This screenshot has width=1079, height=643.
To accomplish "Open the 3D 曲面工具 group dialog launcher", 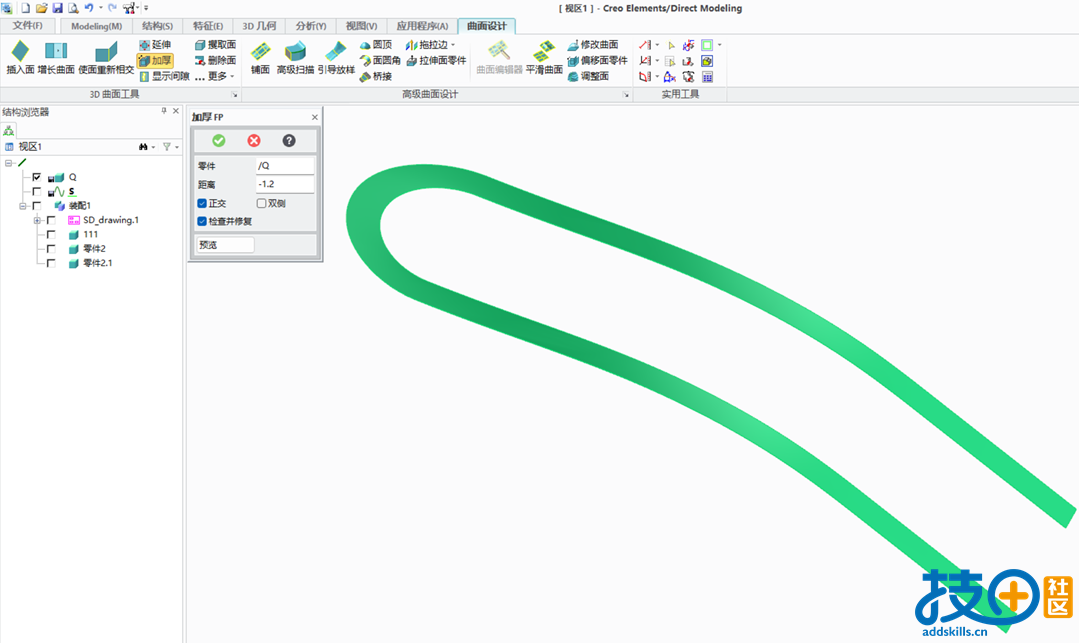I will point(234,94).
